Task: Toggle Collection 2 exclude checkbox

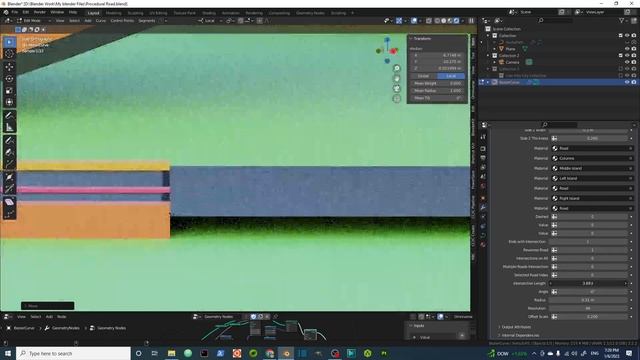Action: click(x=621, y=56)
